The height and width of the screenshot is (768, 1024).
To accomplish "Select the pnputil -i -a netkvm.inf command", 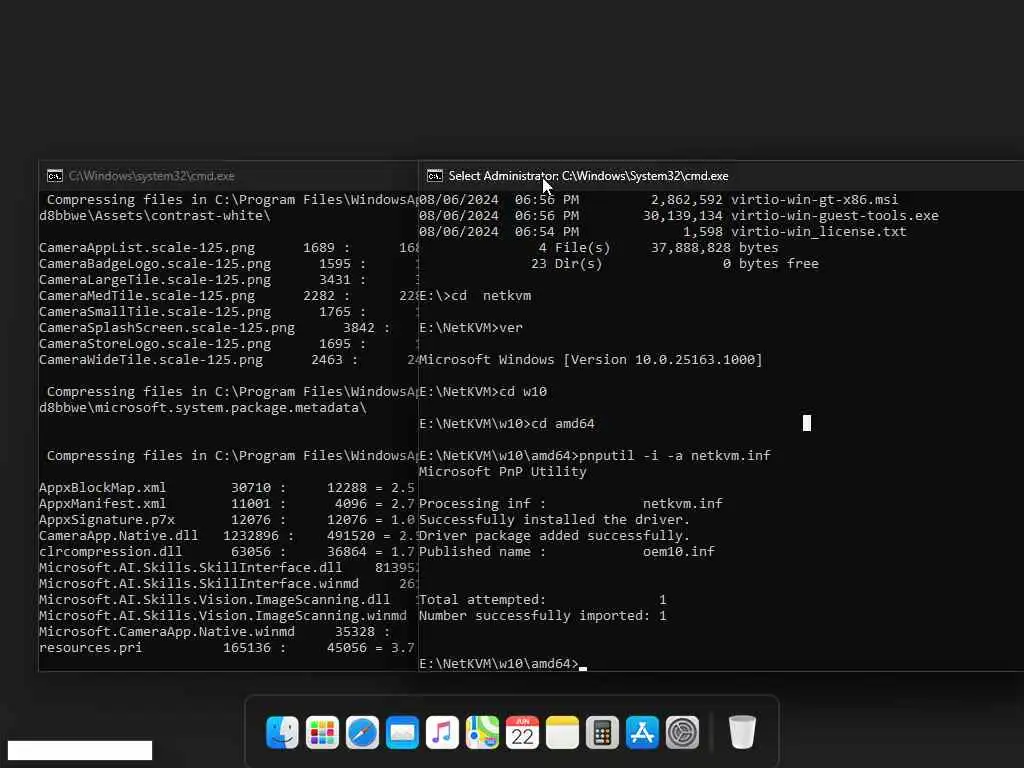I will [x=675, y=455].
